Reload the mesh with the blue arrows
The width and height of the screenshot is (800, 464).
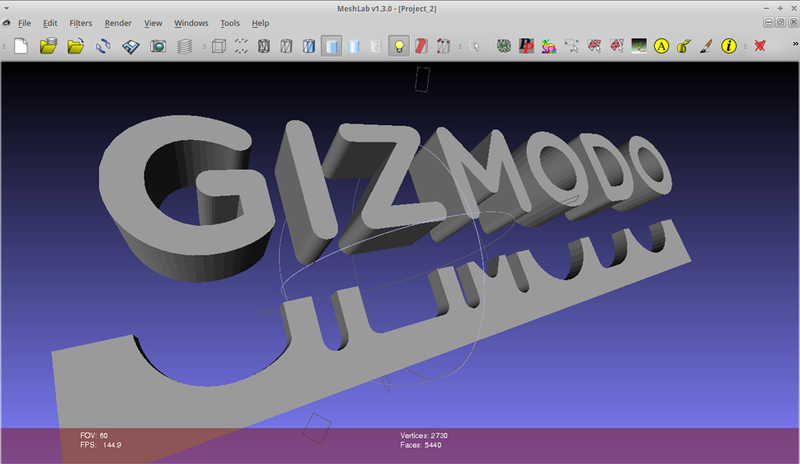[x=103, y=46]
